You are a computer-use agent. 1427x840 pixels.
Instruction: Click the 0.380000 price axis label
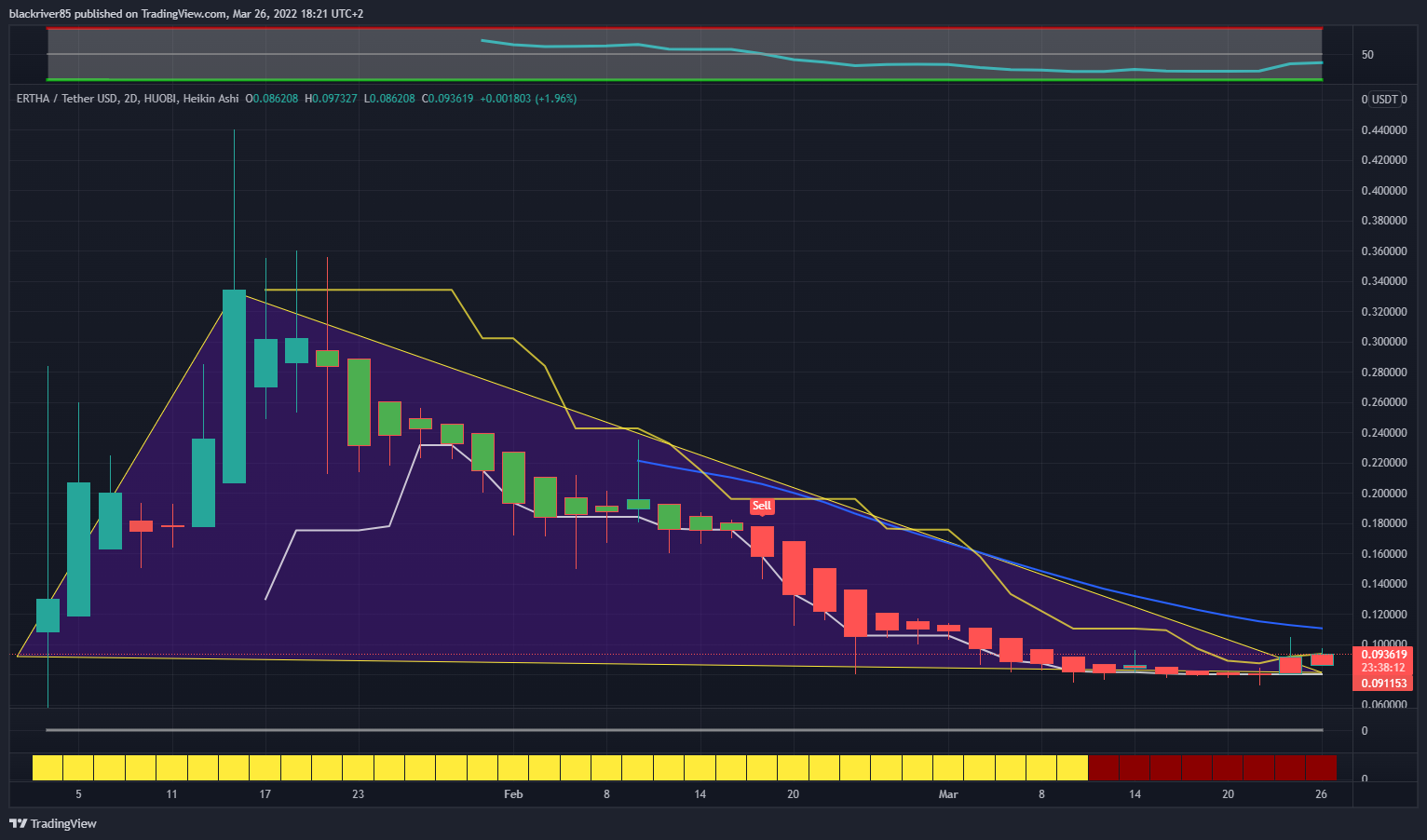pos(1384,221)
